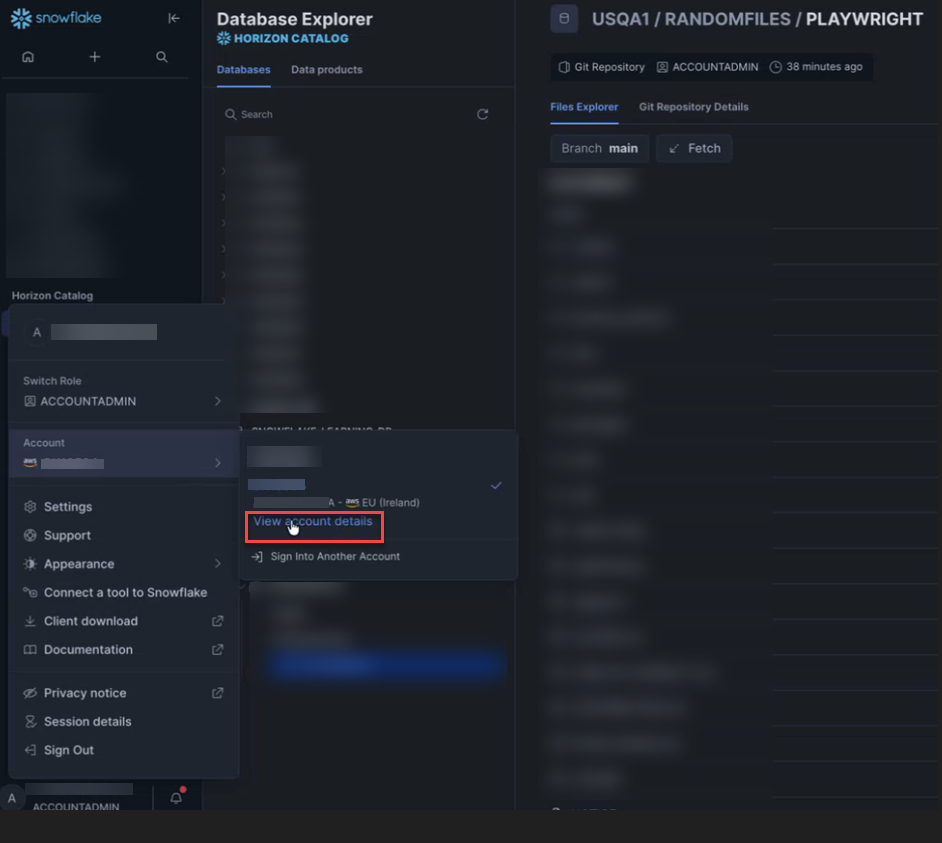Image resolution: width=942 pixels, height=843 pixels.
Task: Open the sidebar search magnifier icon
Action: [162, 57]
